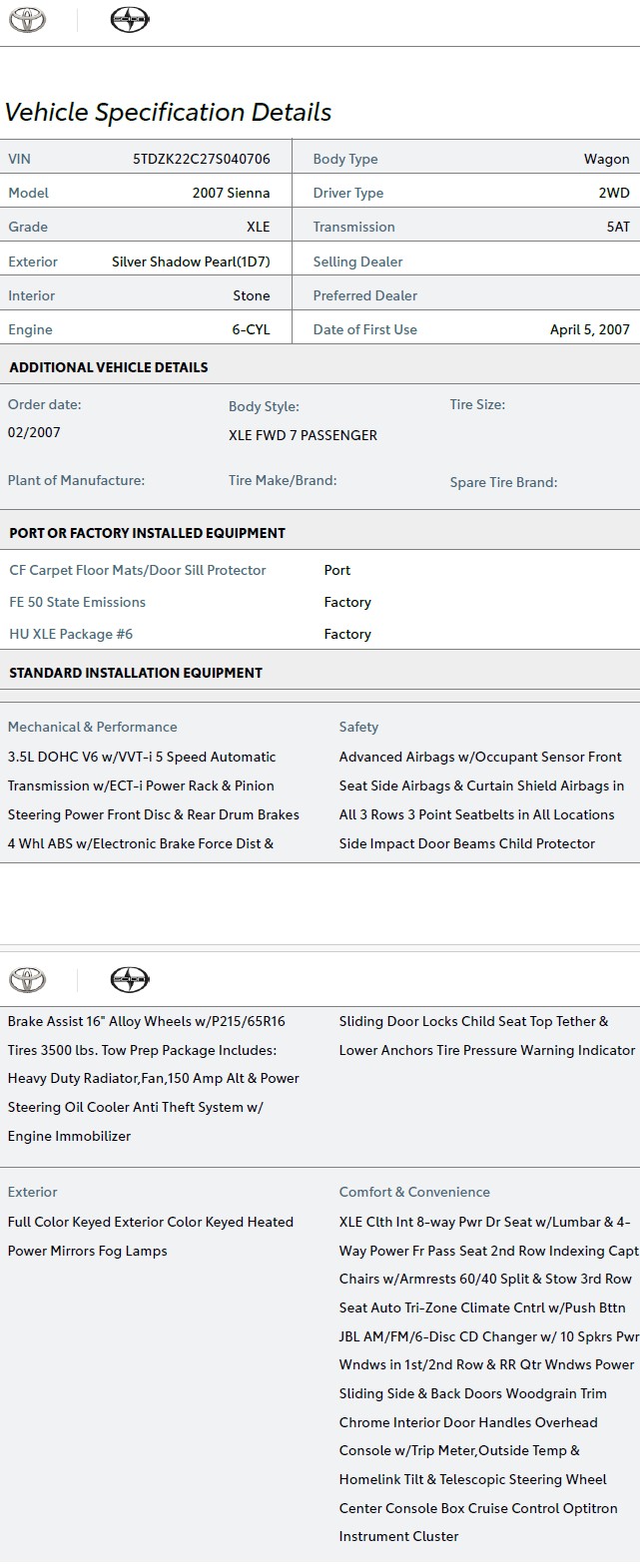Click Factory value for XLE Package #6
The width and height of the screenshot is (640, 1568).
(347, 634)
